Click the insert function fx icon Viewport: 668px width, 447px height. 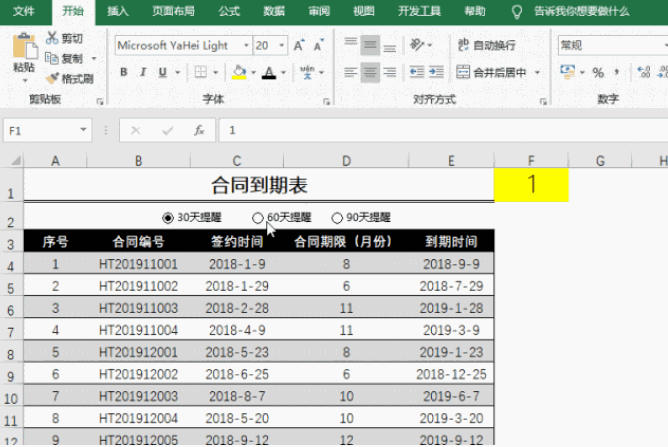tap(199, 130)
